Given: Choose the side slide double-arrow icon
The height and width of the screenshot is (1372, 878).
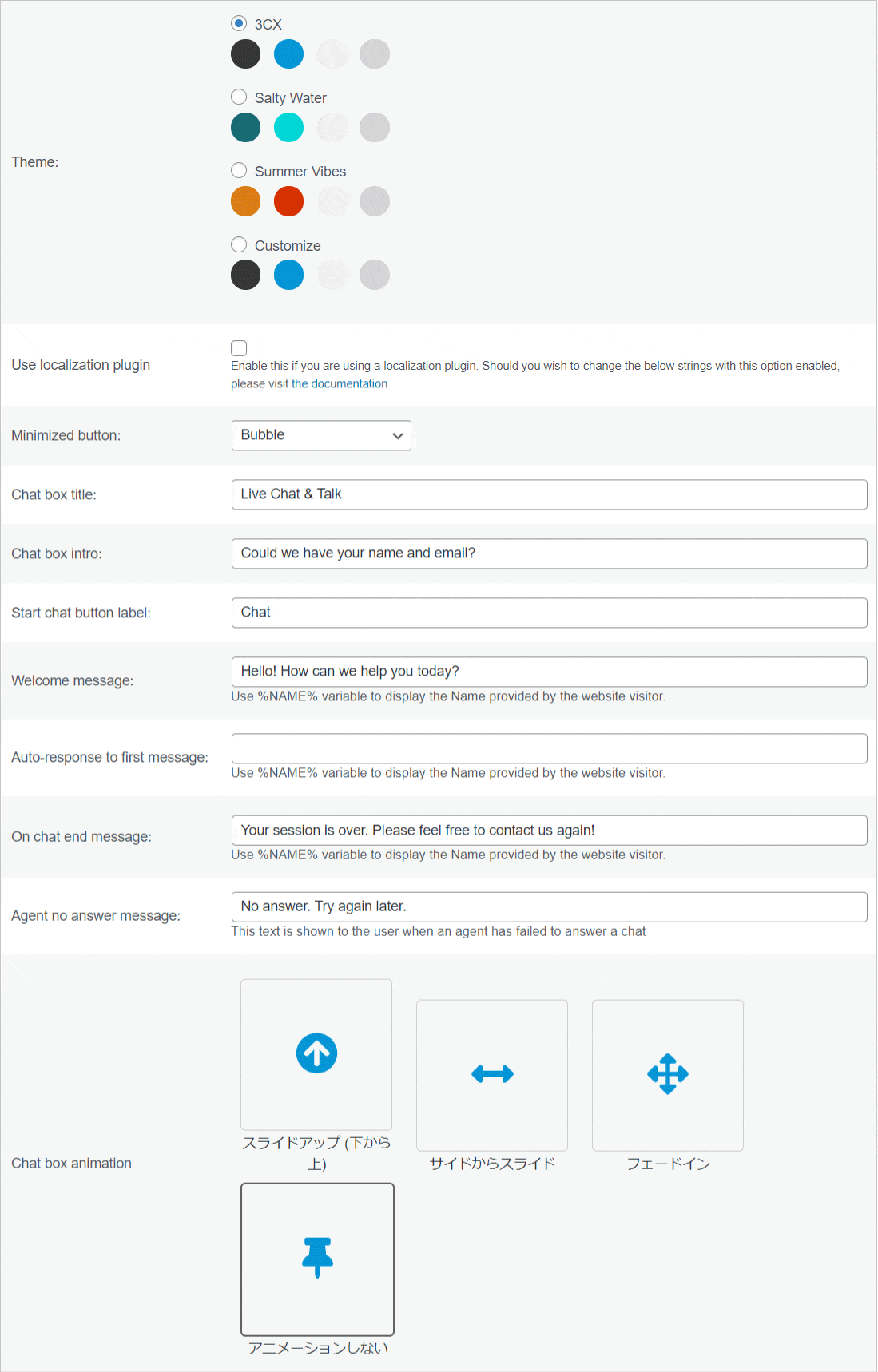Looking at the screenshot, I should [x=492, y=1074].
